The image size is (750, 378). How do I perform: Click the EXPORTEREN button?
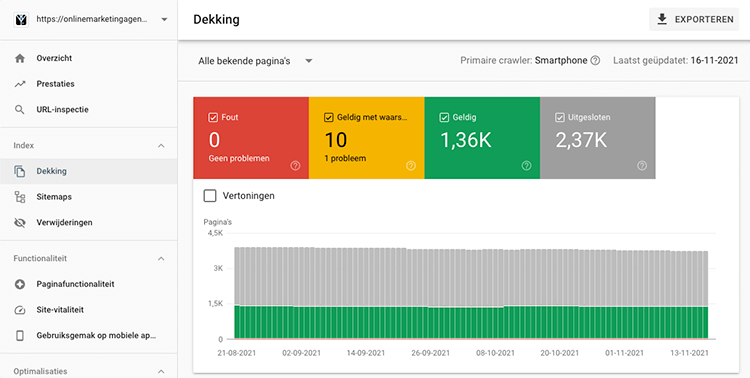click(x=694, y=20)
